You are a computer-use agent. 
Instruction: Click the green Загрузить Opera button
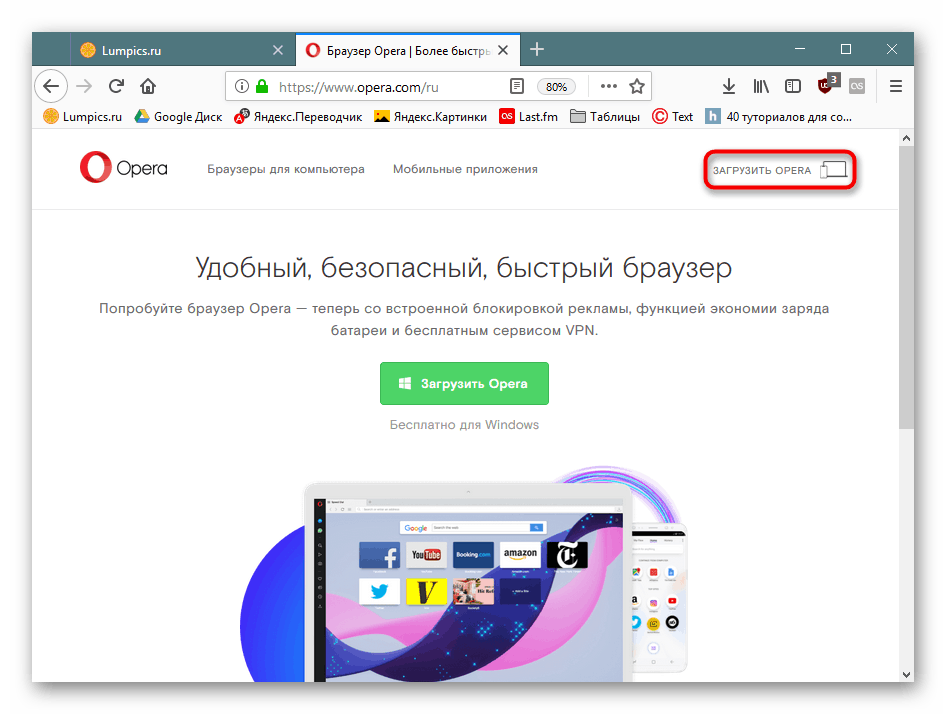point(464,383)
